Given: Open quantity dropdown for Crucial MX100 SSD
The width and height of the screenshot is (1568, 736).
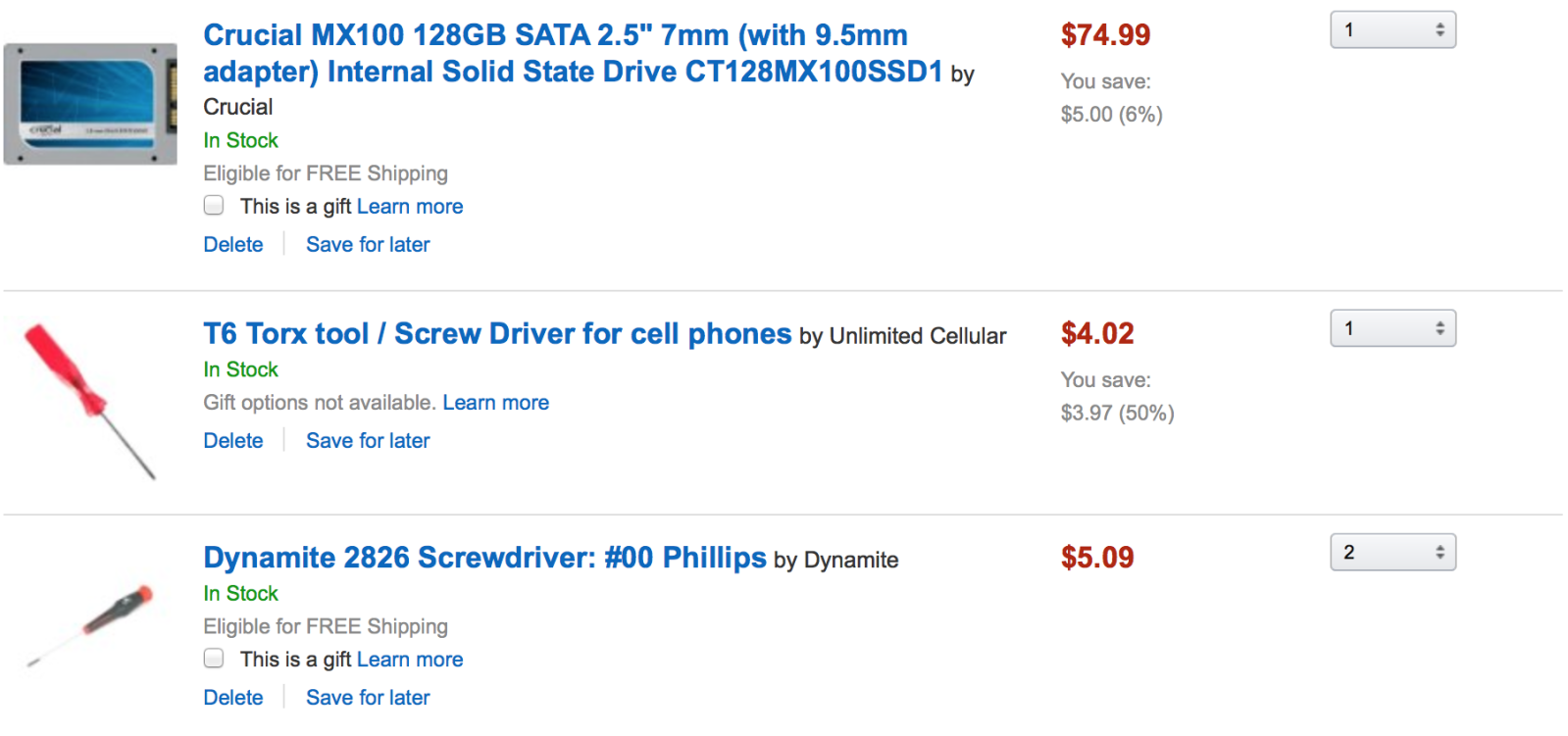Looking at the screenshot, I should 1392,30.
